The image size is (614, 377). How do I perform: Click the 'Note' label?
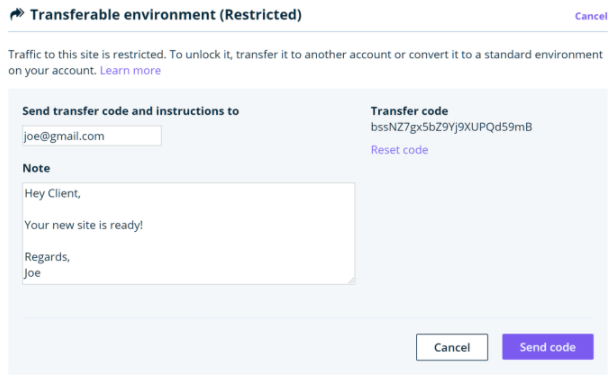36,168
